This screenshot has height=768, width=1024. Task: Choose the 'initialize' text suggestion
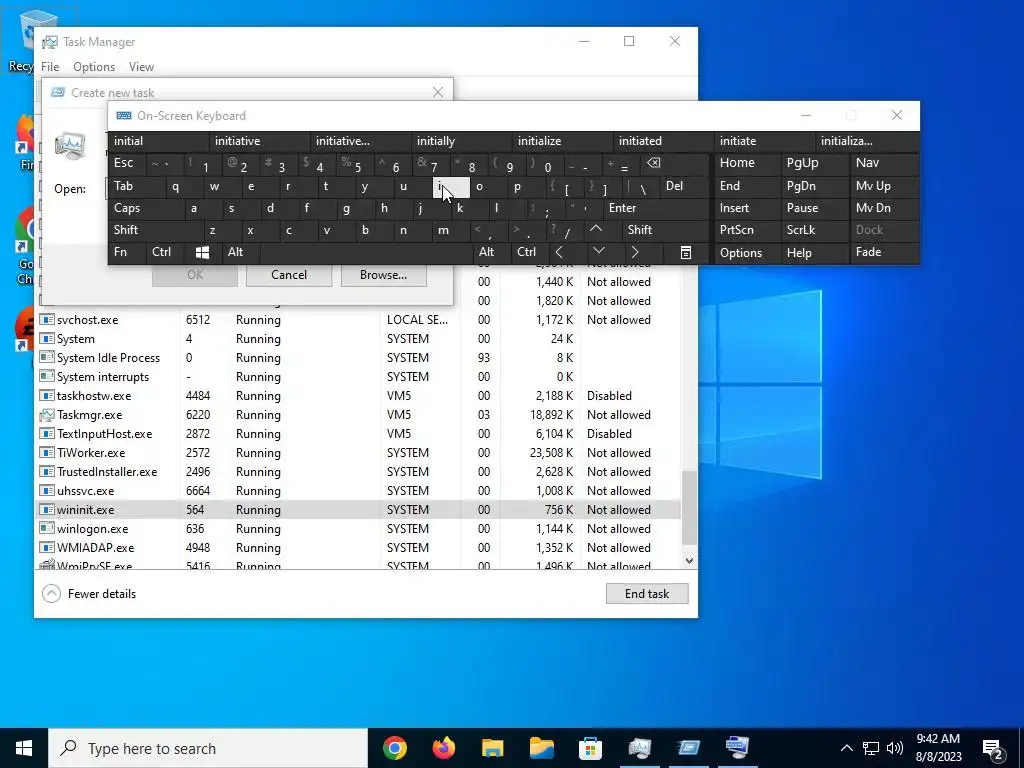(x=564, y=141)
